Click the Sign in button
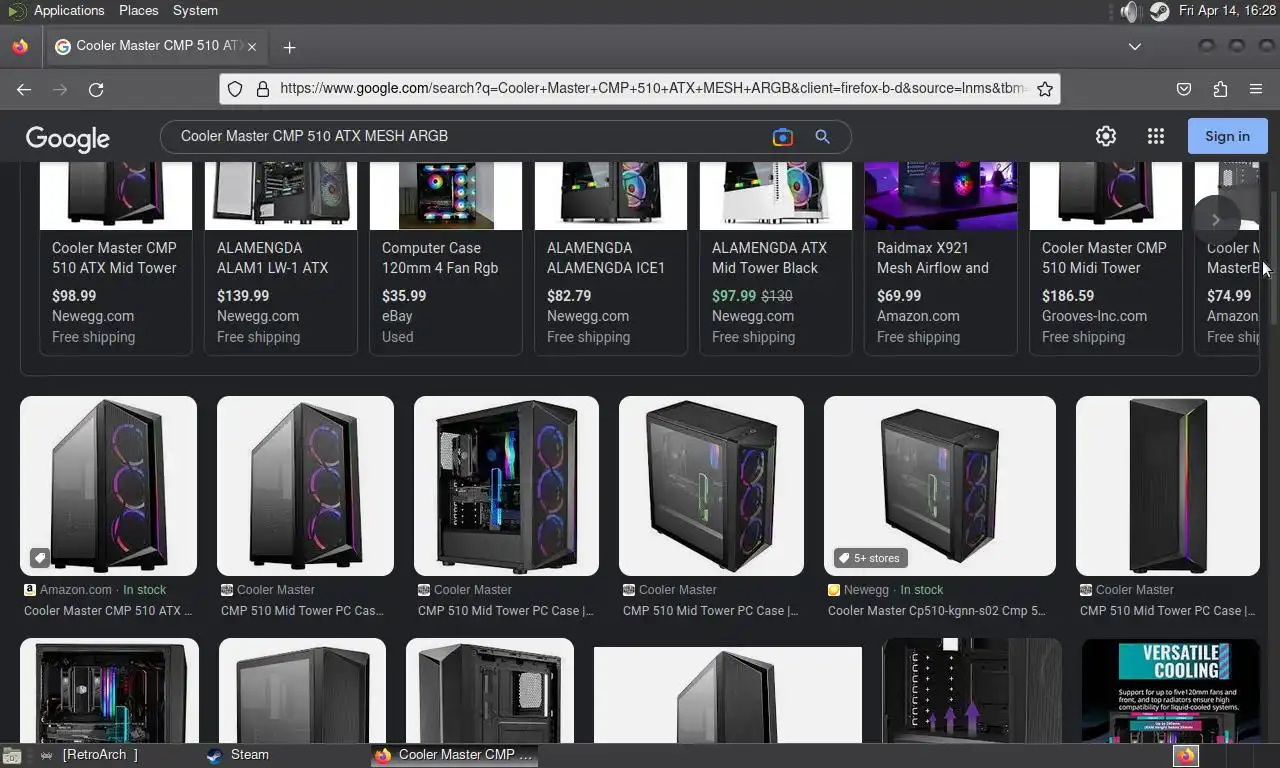This screenshot has width=1280, height=768. pyautogui.click(x=1227, y=136)
